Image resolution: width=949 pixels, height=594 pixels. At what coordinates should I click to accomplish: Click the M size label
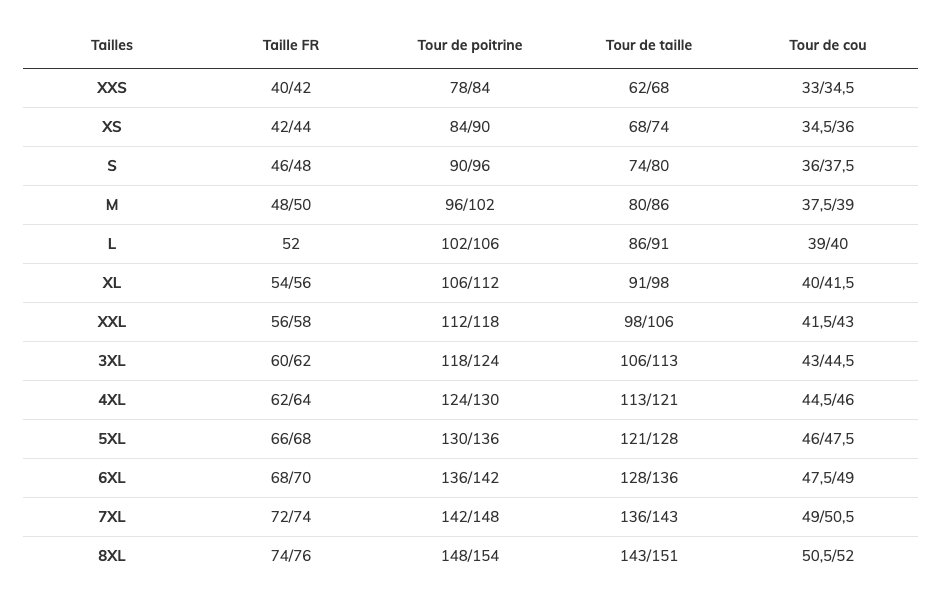tap(112, 205)
